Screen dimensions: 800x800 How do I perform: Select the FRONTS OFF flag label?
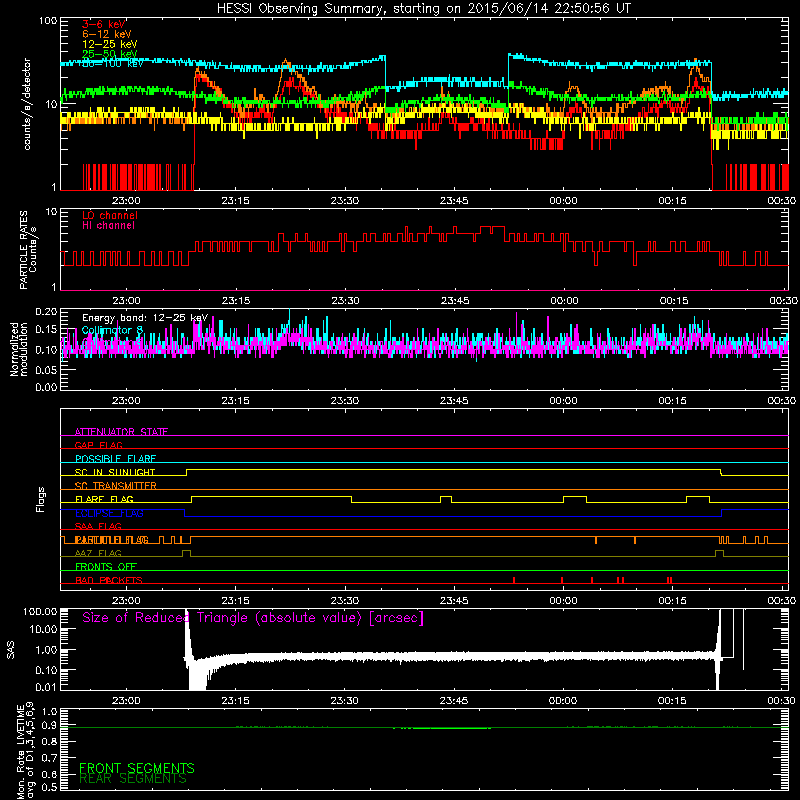coord(106,566)
